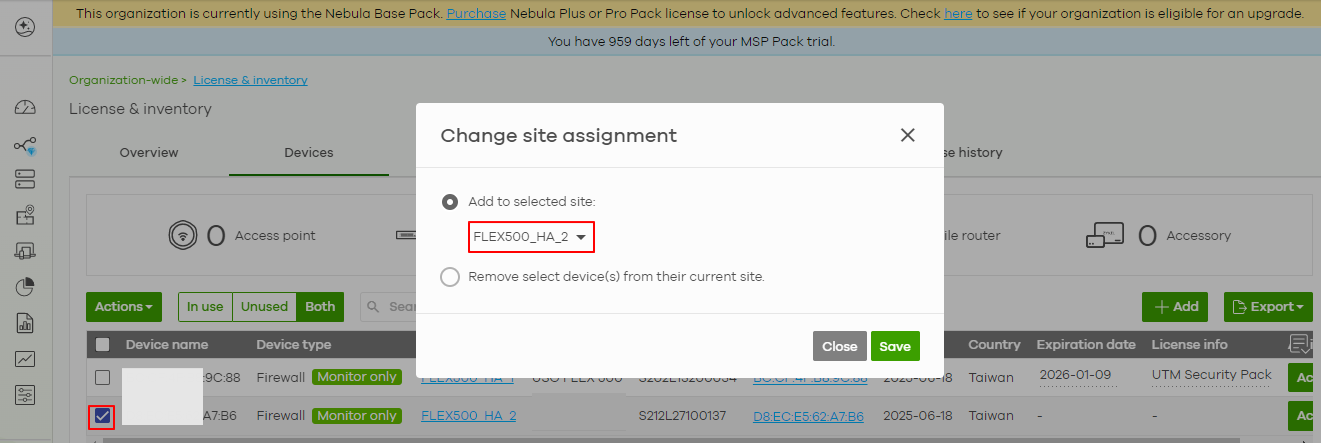Click the Nebula logo icon at top left

tap(25, 27)
